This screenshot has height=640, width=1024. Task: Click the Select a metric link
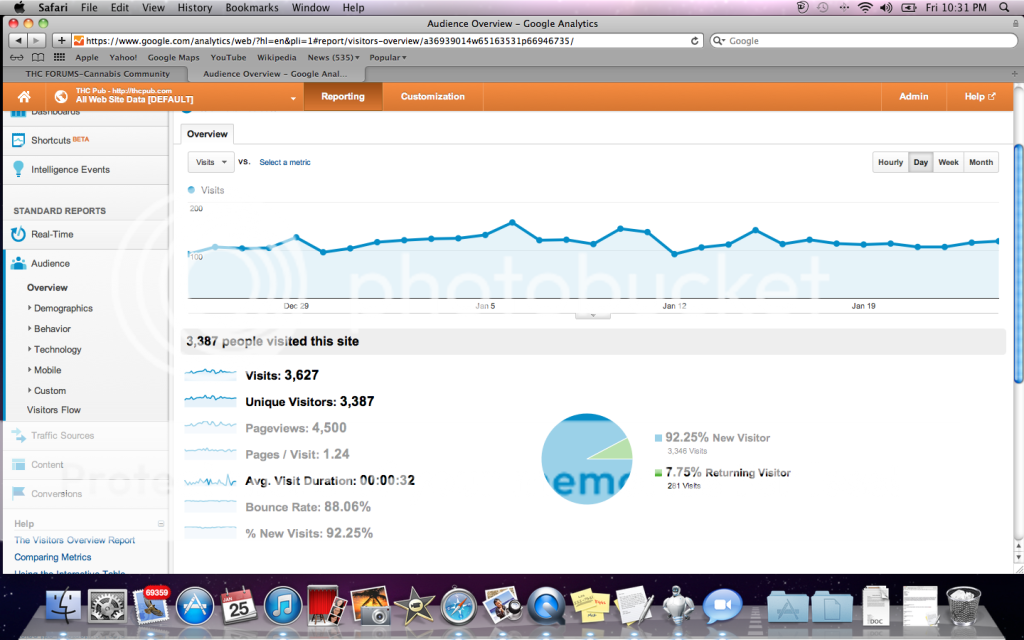click(285, 162)
